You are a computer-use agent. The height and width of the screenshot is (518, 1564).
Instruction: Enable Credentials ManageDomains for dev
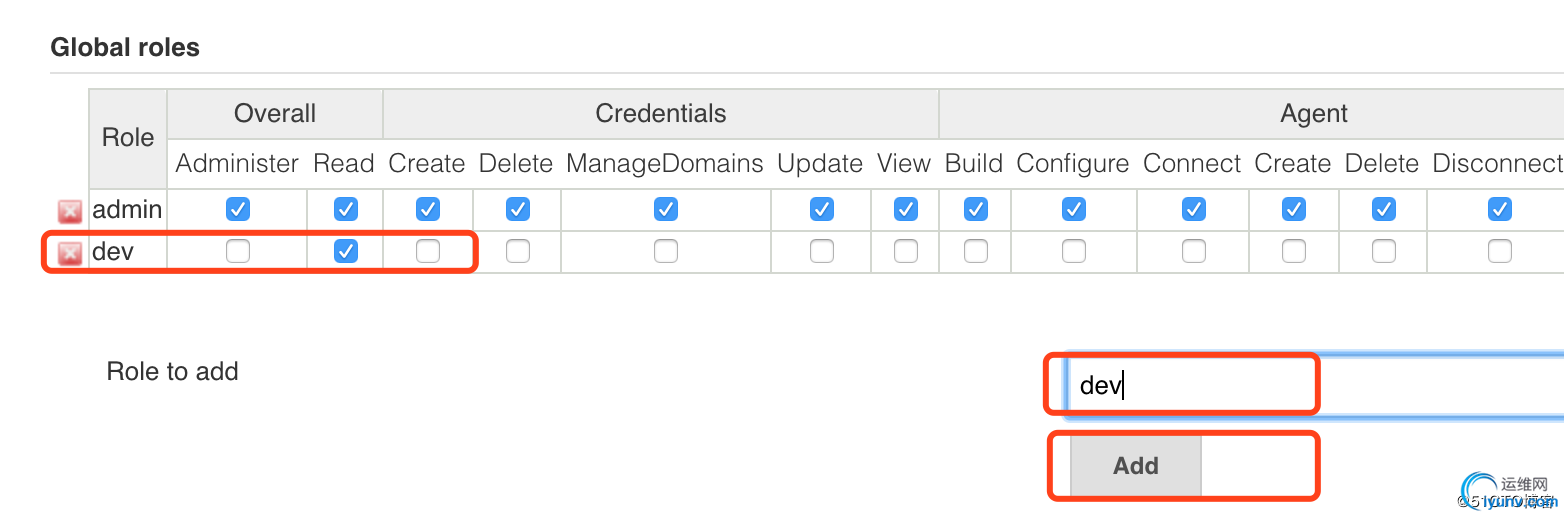click(665, 251)
